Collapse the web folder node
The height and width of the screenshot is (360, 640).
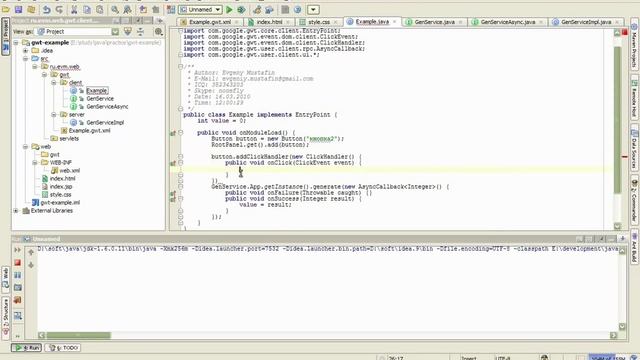click(x=26, y=147)
